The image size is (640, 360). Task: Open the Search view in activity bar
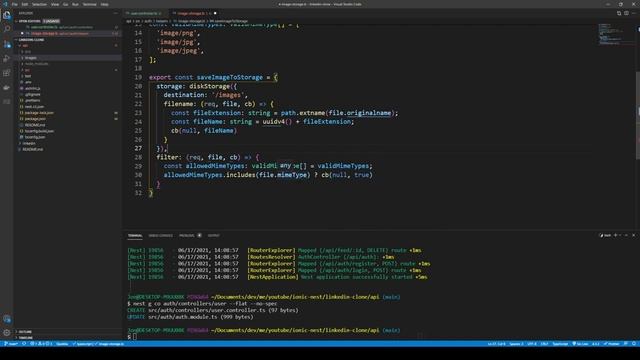7,29
